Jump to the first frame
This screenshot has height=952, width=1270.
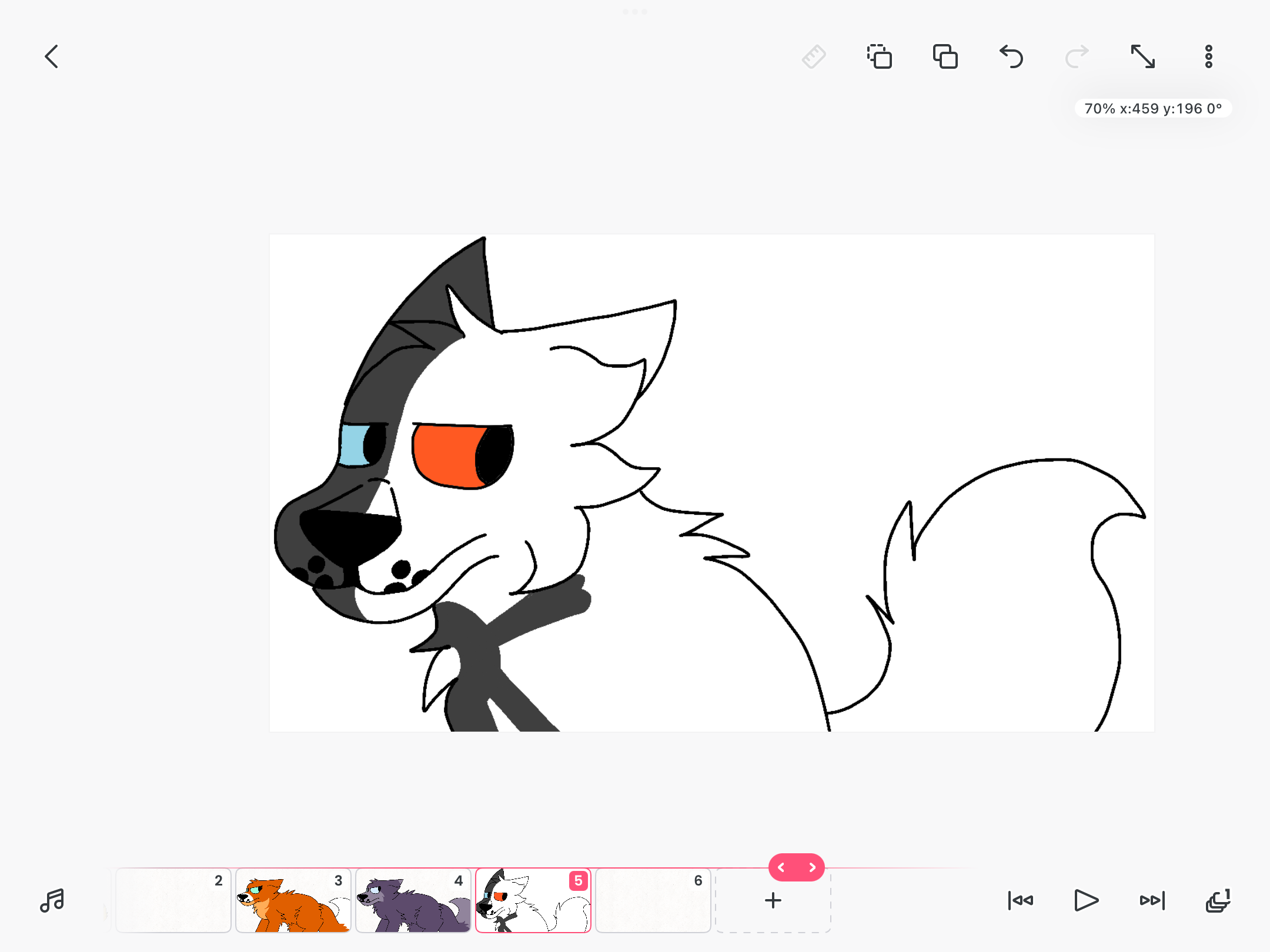tap(1021, 900)
